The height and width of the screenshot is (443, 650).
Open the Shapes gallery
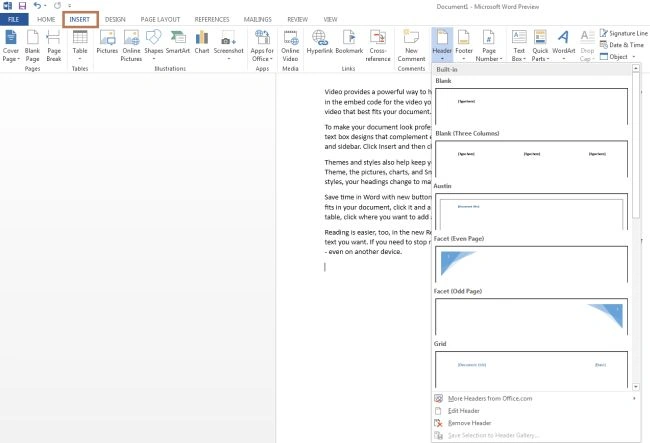tap(154, 46)
